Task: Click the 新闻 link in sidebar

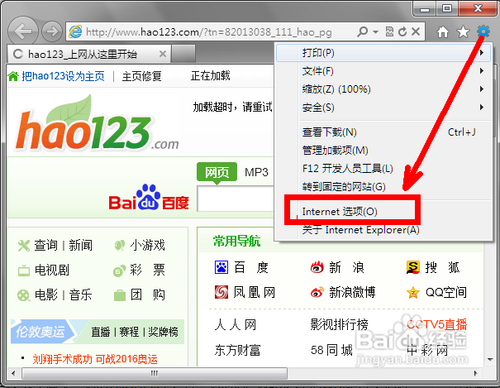Action: pyautogui.click(x=81, y=246)
